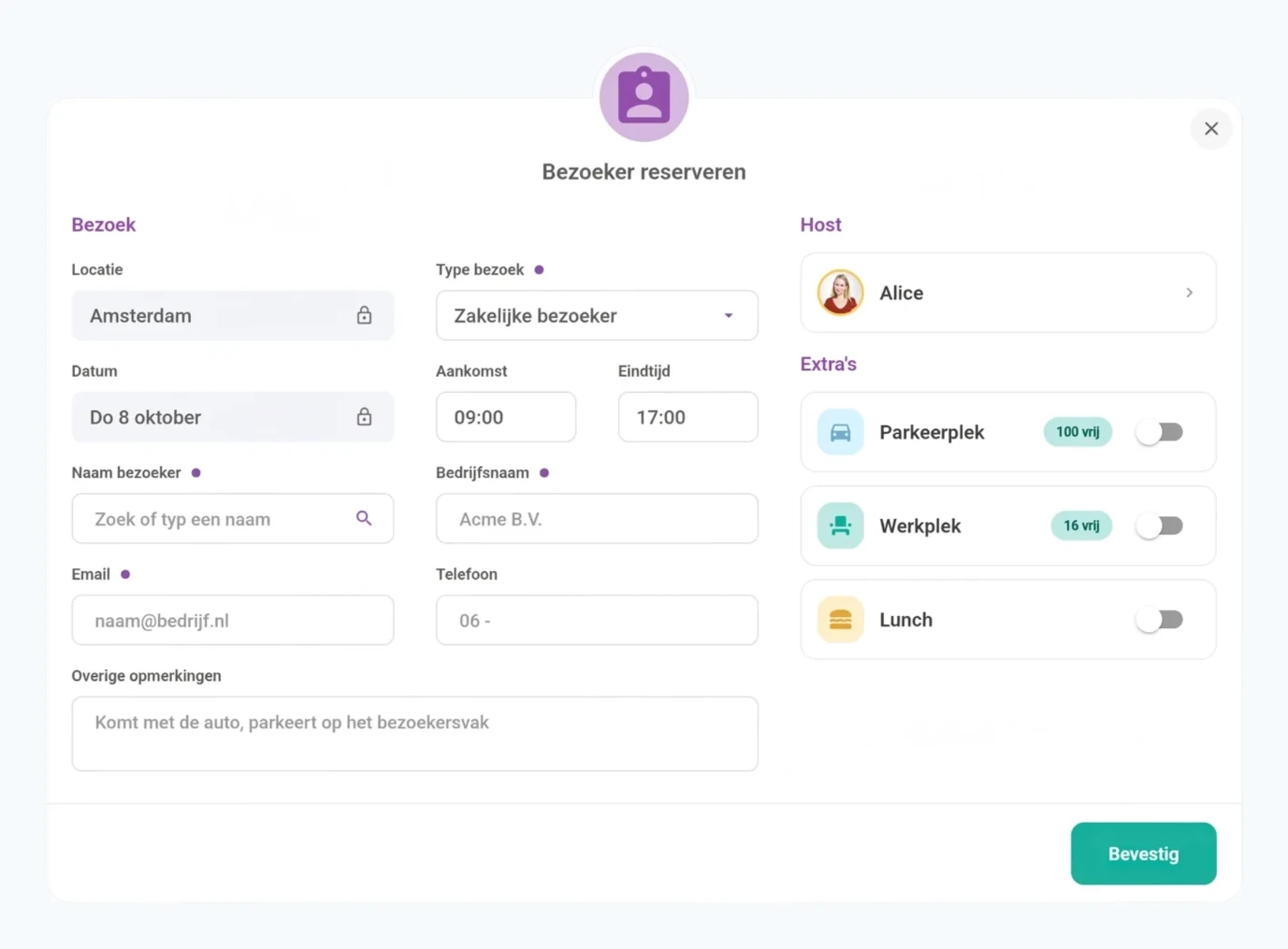The height and width of the screenshot is (949, 1288).
Task: Click into the Bedrijfsnaam input
Action: [597, 518]
